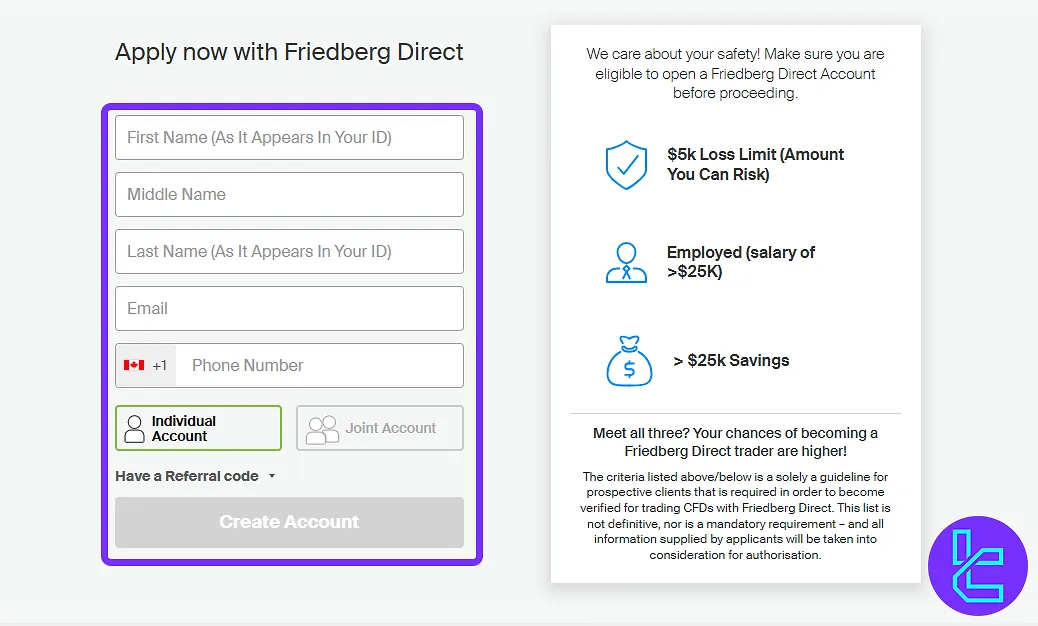This screenshot has width=1038, height=626.
Task: Click the shield checkmark loss limit icon
Action: (x=626, y=165)
